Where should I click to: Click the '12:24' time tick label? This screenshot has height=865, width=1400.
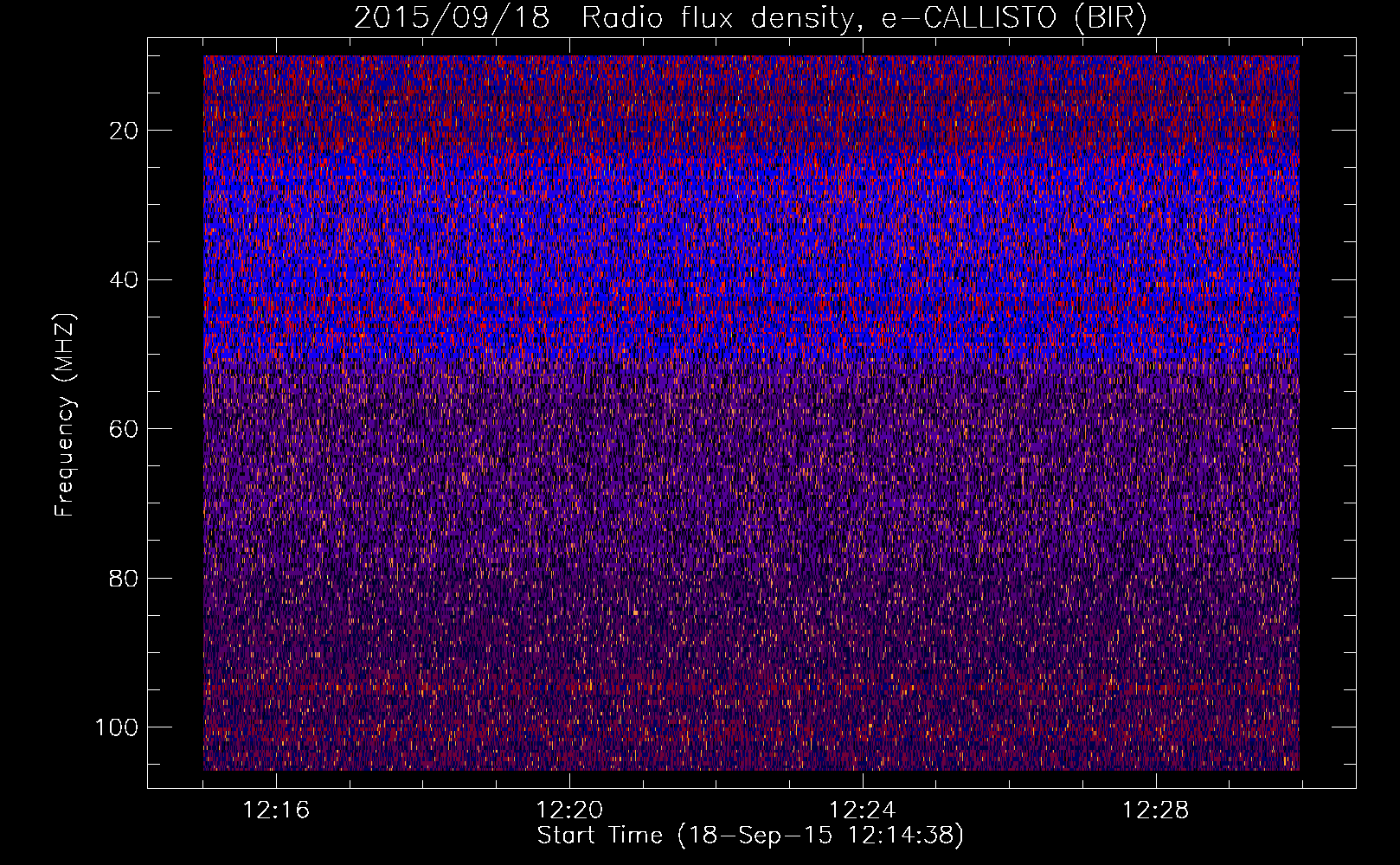click(863, 811)
